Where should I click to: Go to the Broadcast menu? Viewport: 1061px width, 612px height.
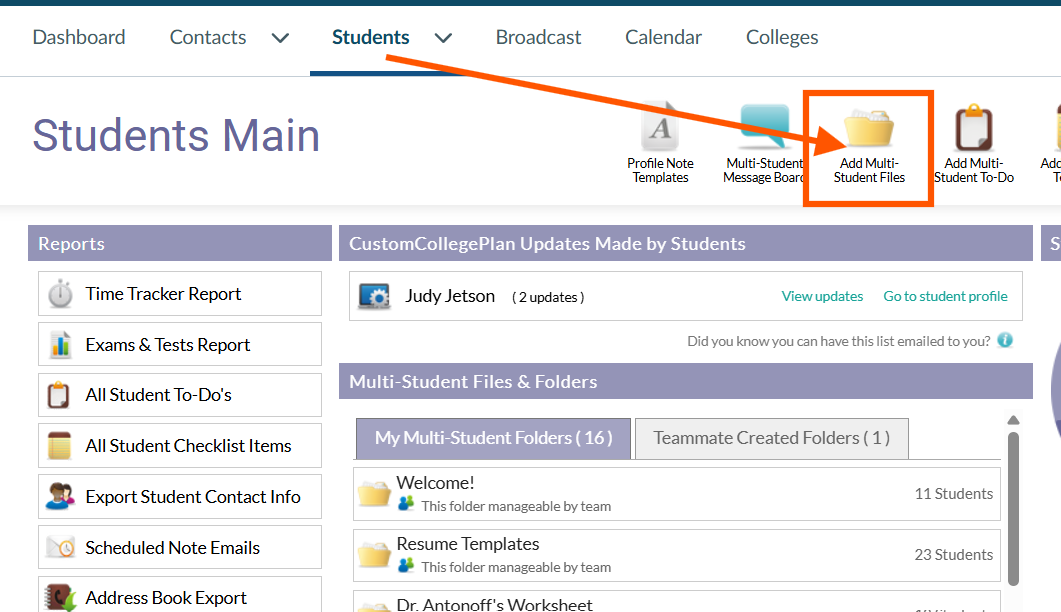[538, 37]
